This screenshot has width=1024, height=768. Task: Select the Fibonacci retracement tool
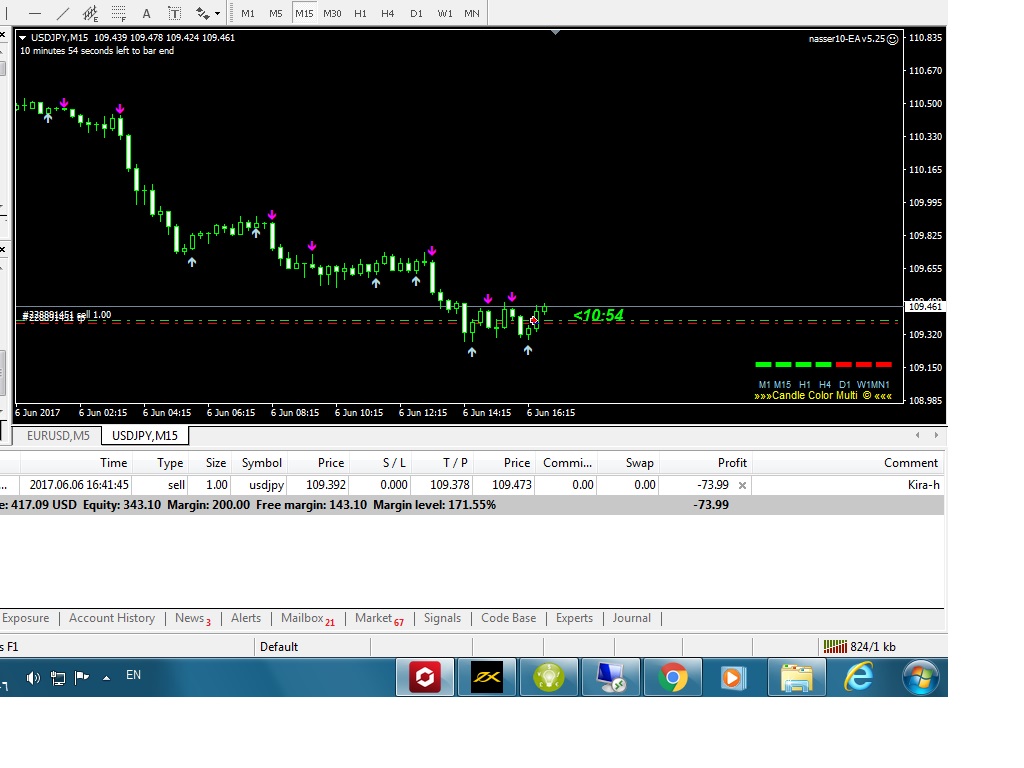118,13
